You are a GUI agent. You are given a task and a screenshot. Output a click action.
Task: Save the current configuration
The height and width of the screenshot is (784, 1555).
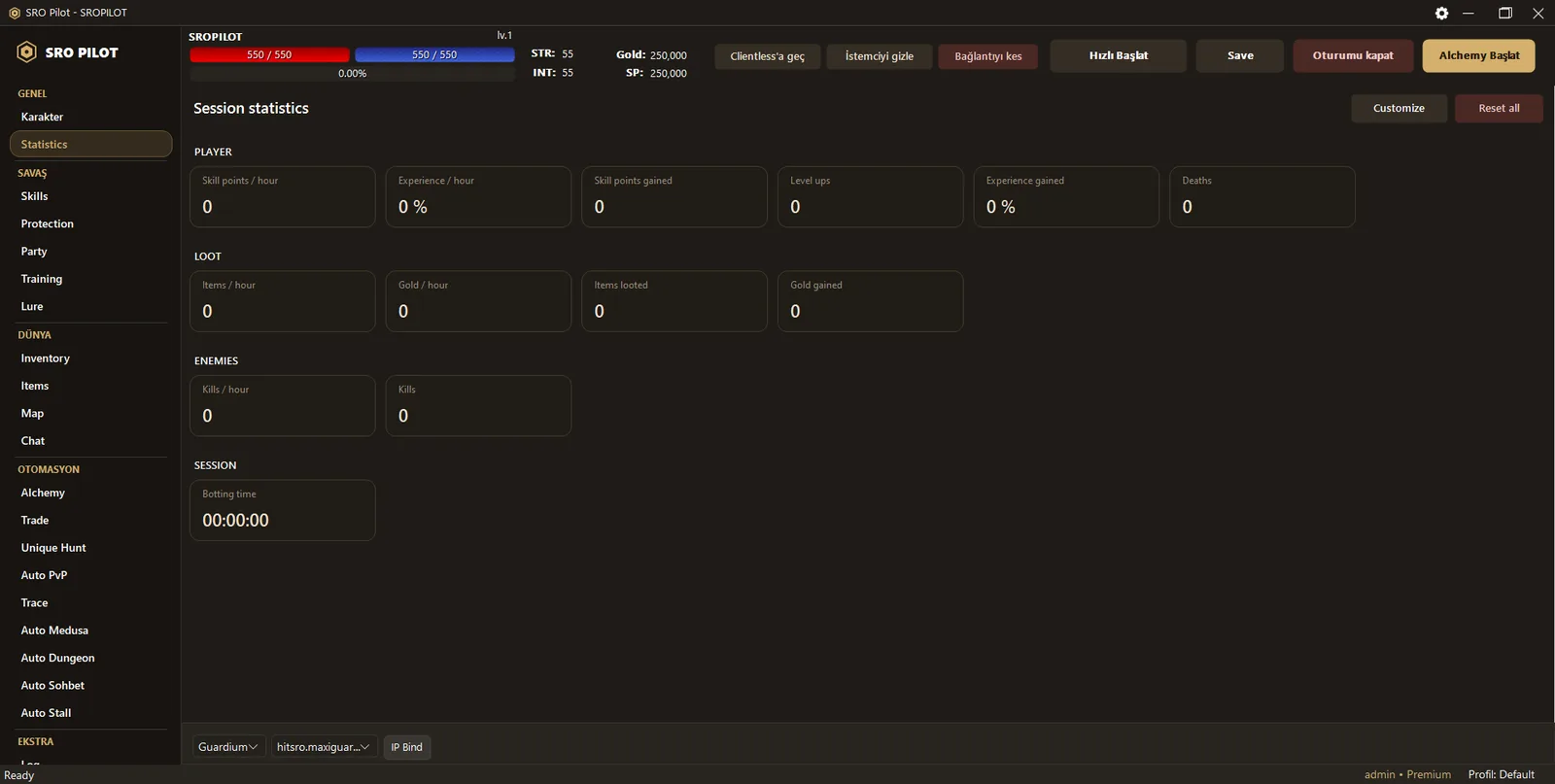[1240, 55]
